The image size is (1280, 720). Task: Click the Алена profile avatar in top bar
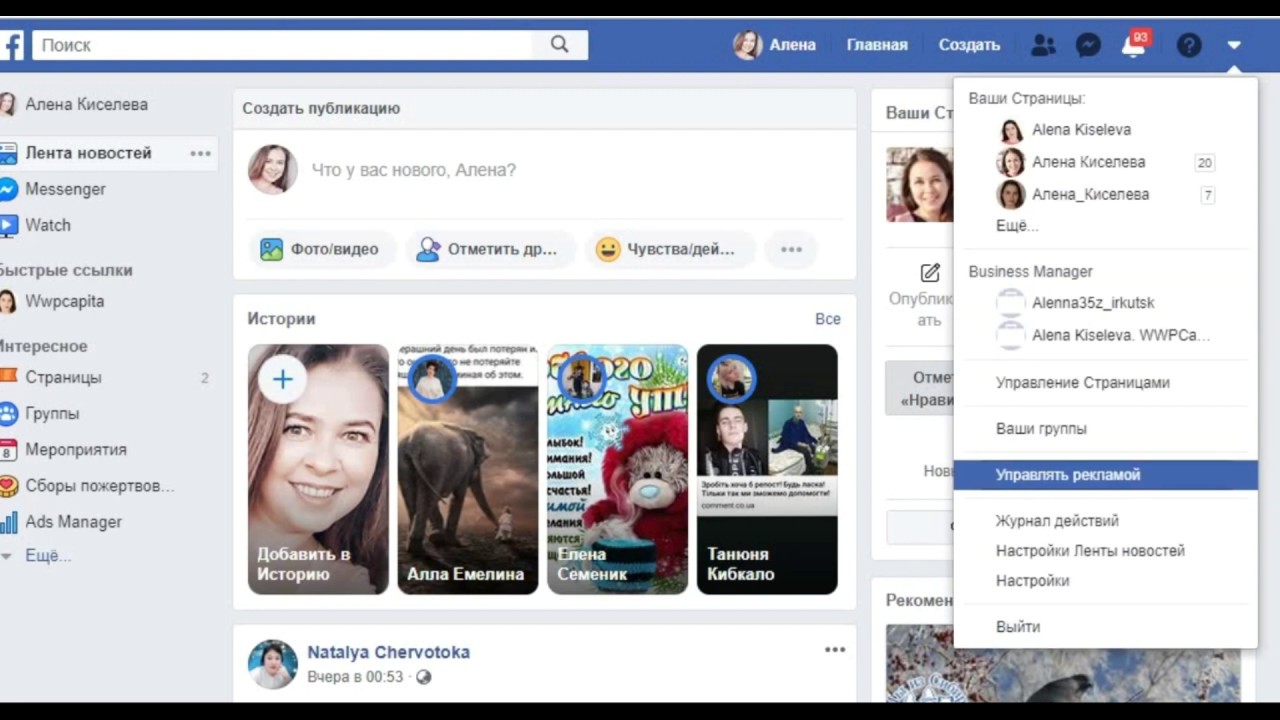(x=748, y=45)
